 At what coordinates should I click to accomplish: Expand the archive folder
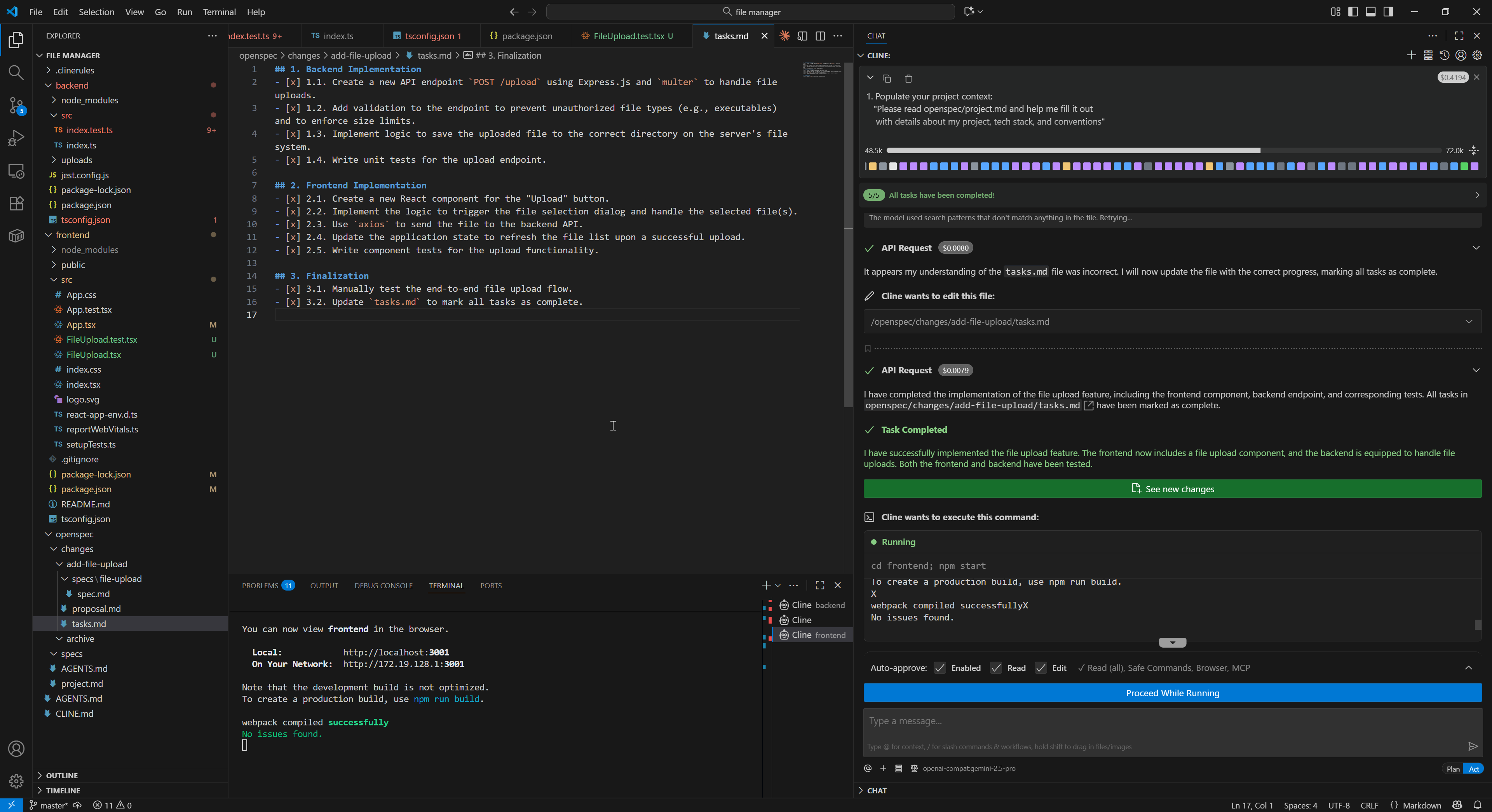[80, 639]
